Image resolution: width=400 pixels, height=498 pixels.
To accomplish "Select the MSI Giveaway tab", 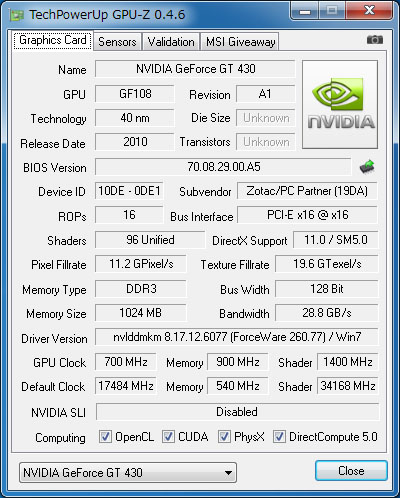I will [x=240, y=42].
